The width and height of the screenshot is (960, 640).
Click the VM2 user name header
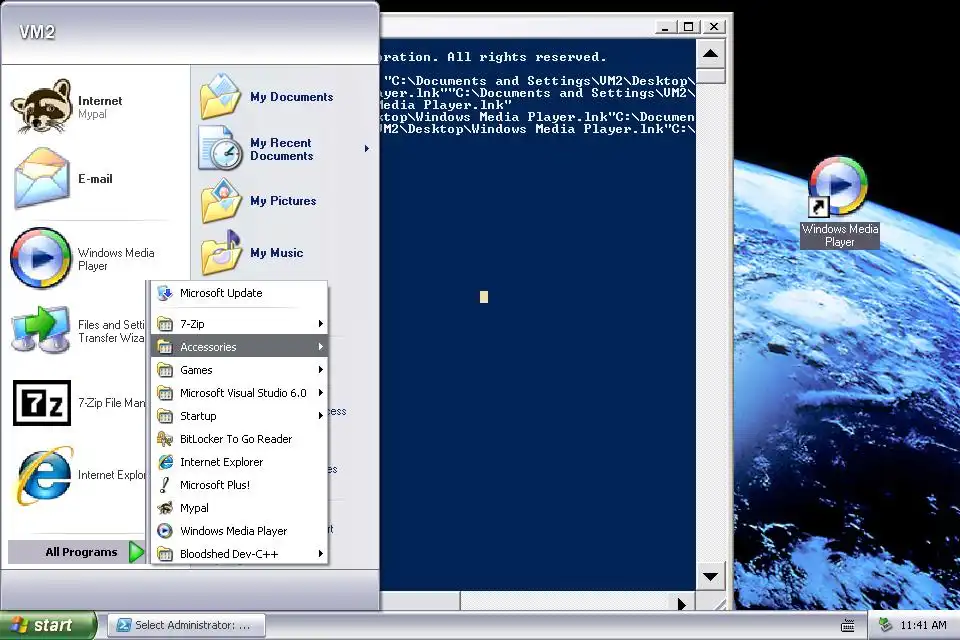click(x=37, y=32)
